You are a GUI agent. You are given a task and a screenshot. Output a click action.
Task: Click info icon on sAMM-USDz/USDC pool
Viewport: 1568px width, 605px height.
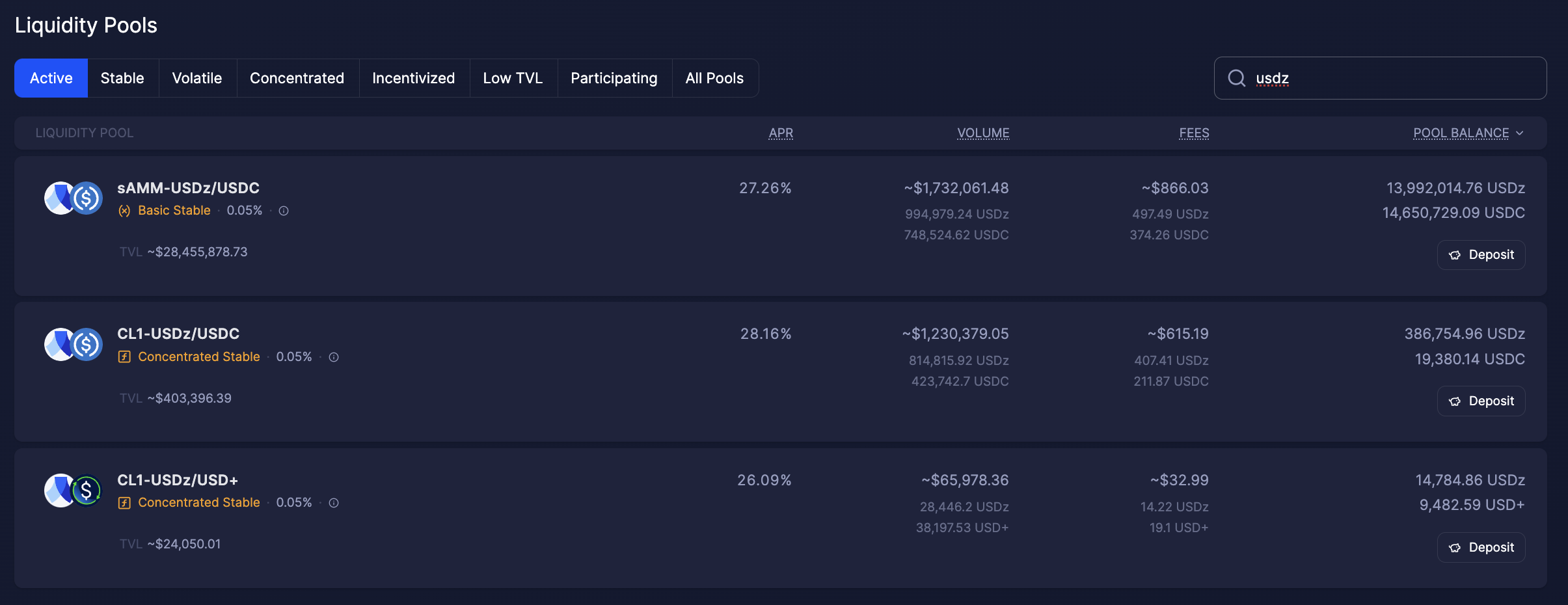(x=284, y=211)
